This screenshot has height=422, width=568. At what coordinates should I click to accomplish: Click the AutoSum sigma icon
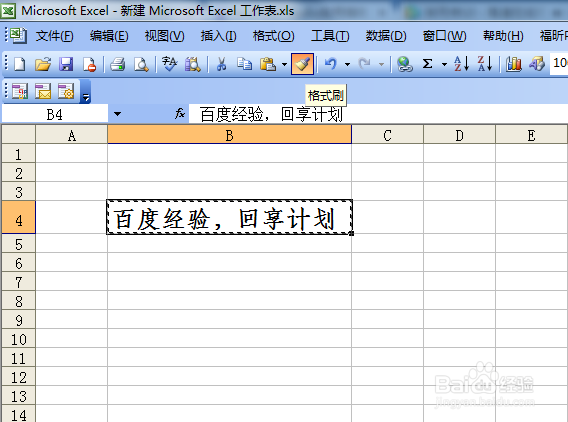427,64
